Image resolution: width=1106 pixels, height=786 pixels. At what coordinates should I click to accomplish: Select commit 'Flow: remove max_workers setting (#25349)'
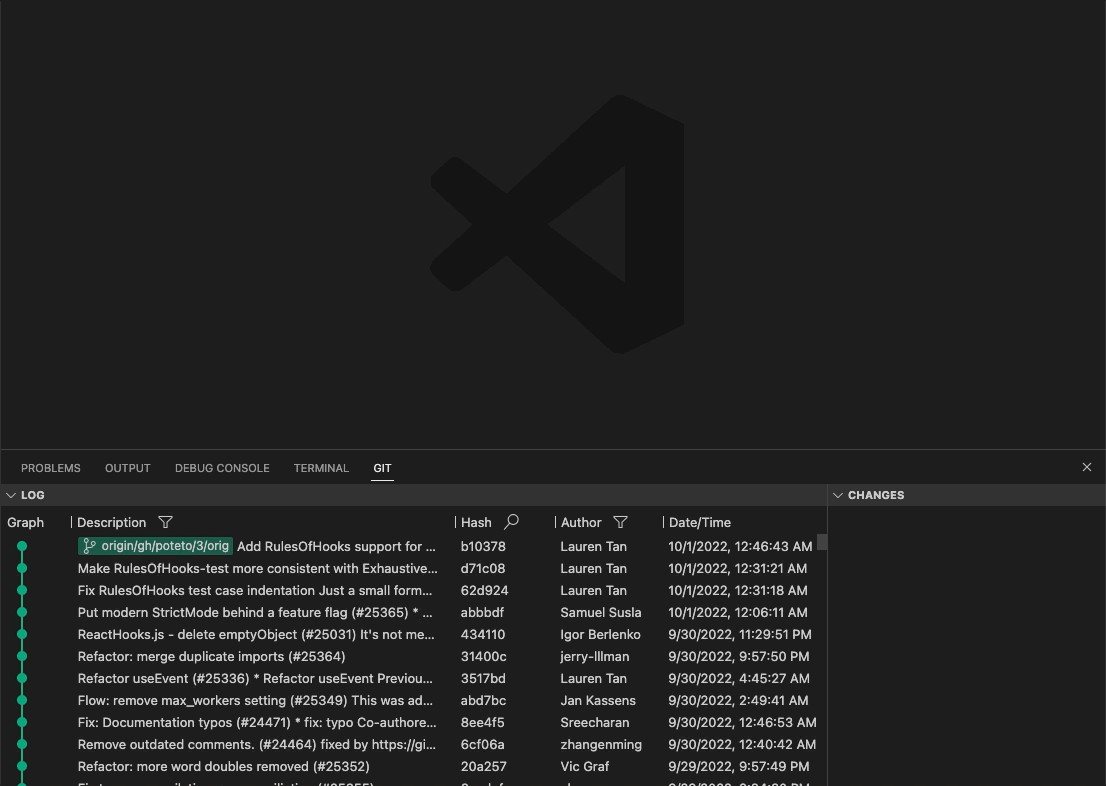coord(255,700)
